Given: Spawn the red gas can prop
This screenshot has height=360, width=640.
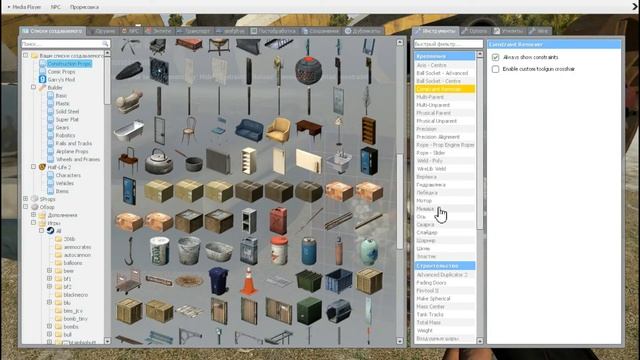Looking at the screenshot, I should pos(279,221).
